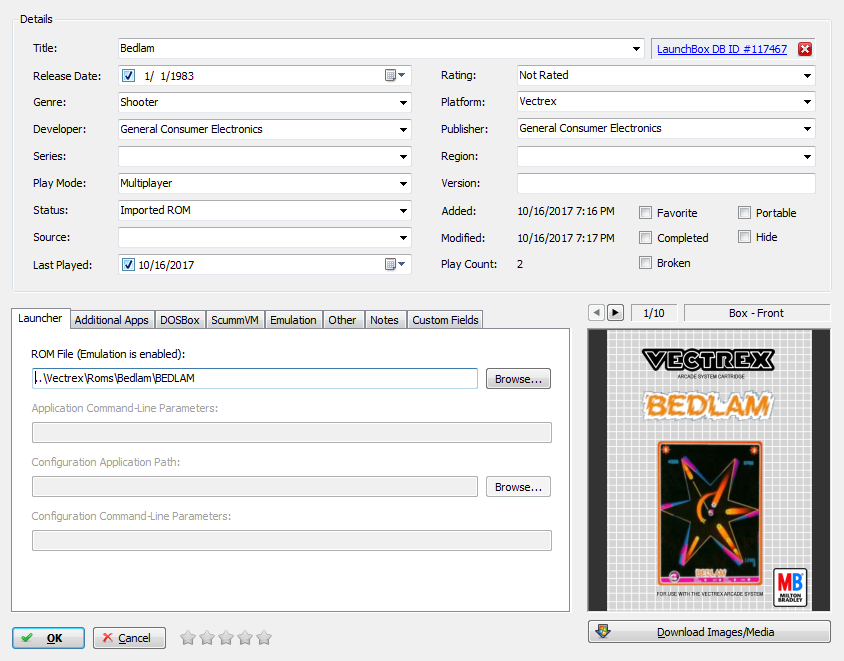Screen dimensions: 844x661
Task: Mark the game as Favorite
Action: click(645, 213)
